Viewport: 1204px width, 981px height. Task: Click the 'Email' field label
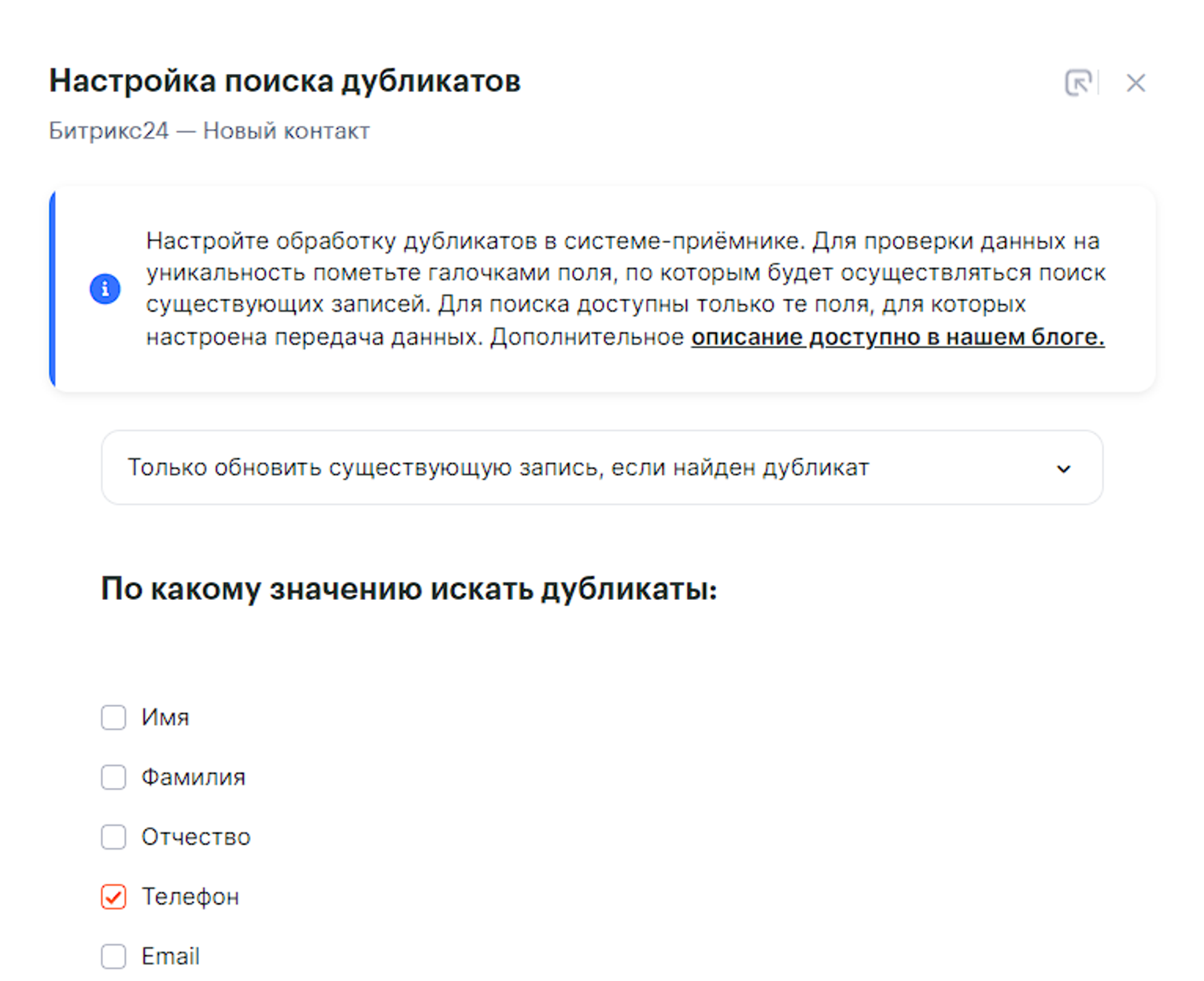(171, 957)
